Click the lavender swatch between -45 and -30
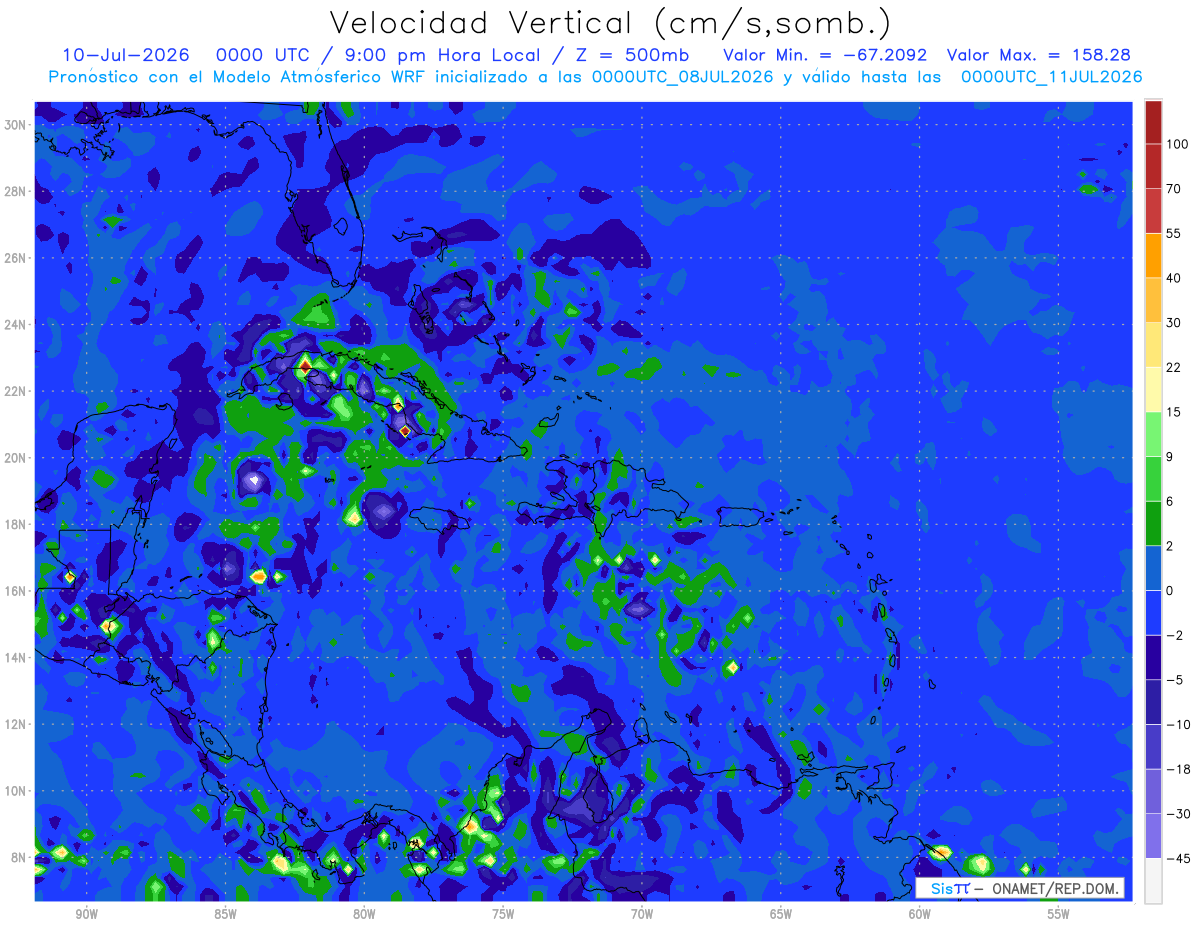 [x=1153, y=835]
